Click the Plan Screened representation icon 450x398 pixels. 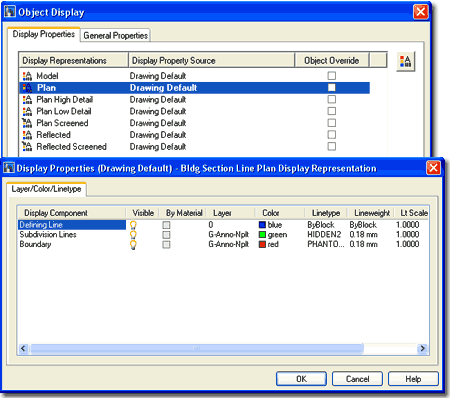pyautogui.click(x=27, y=123)
